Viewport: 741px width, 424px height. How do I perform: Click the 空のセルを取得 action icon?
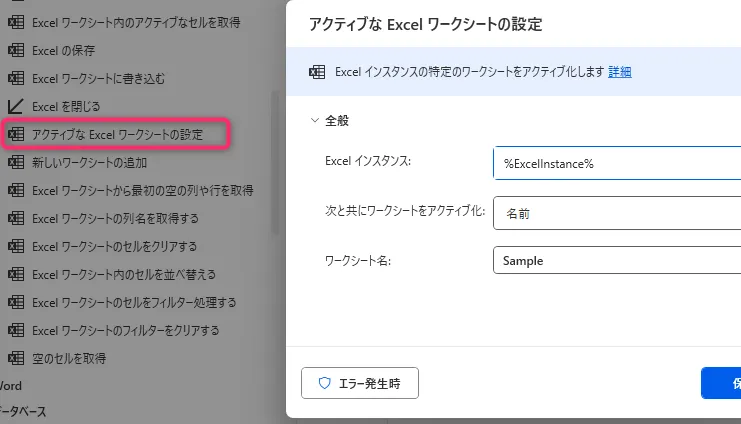point(15,358)
